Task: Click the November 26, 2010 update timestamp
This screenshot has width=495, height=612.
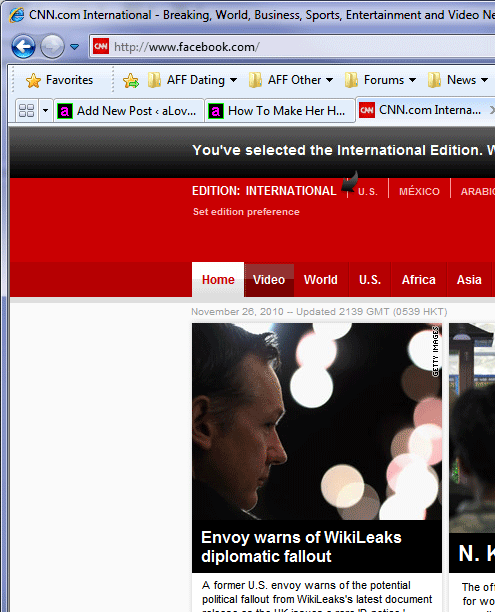Action: 319,311
